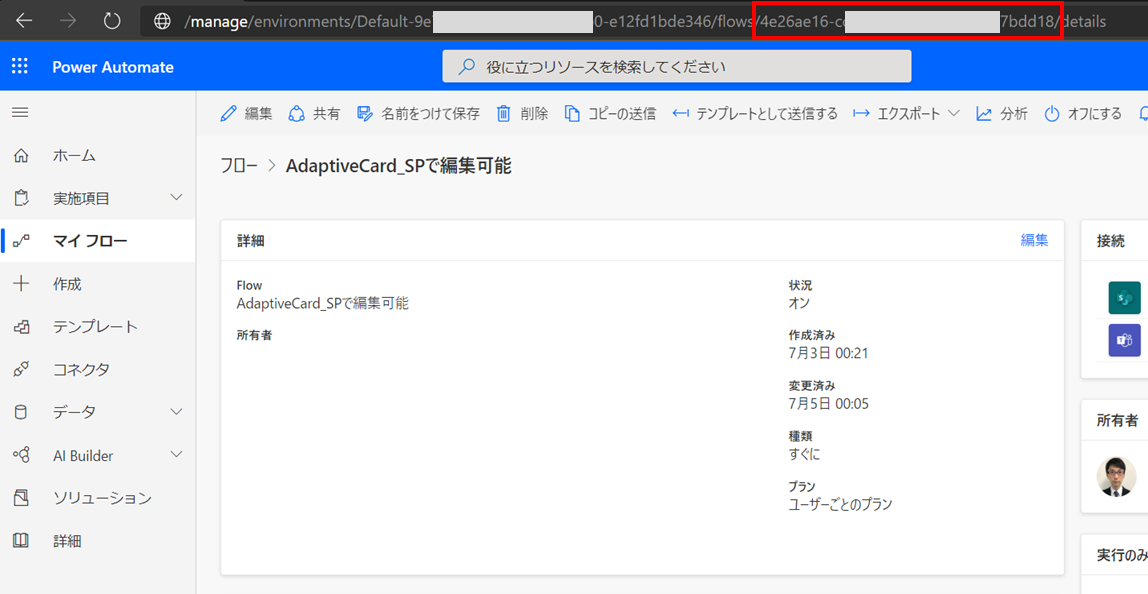Click the solutions icon in sidebar
Screen dimensions: 1148x594
pyautogui.click(x=21, y=498)
